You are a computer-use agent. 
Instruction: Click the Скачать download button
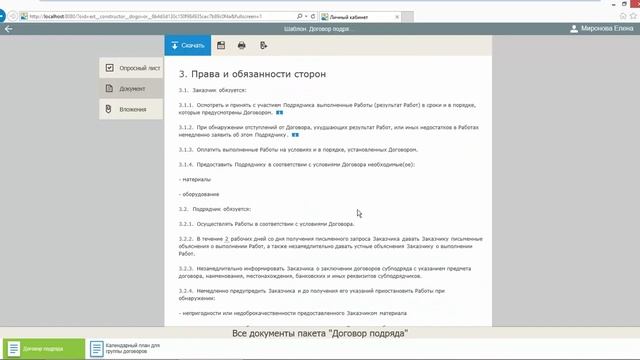(x=188, y=45)
